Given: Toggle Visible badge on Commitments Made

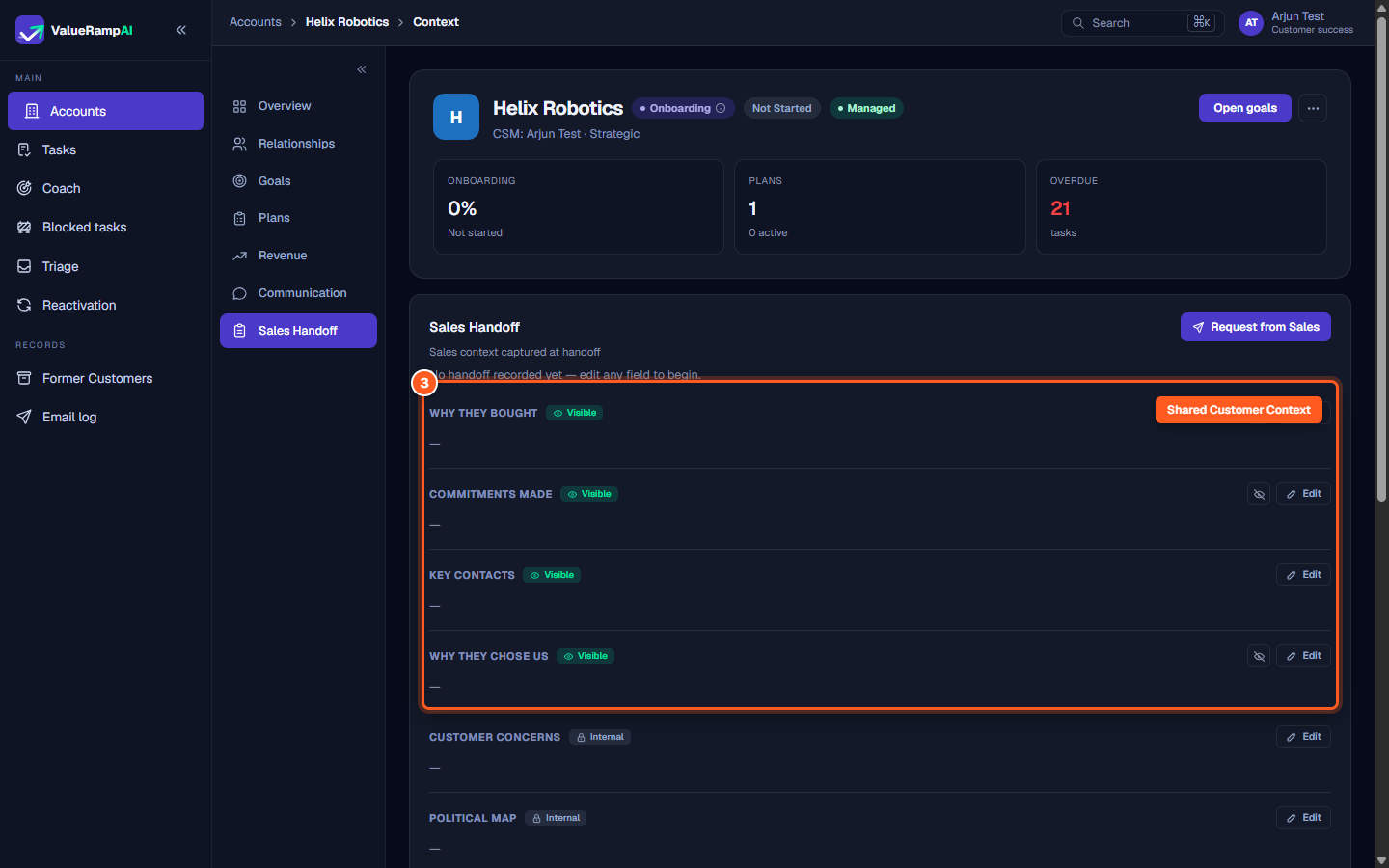Looking at the screenshot, I should tap(589, 494).
